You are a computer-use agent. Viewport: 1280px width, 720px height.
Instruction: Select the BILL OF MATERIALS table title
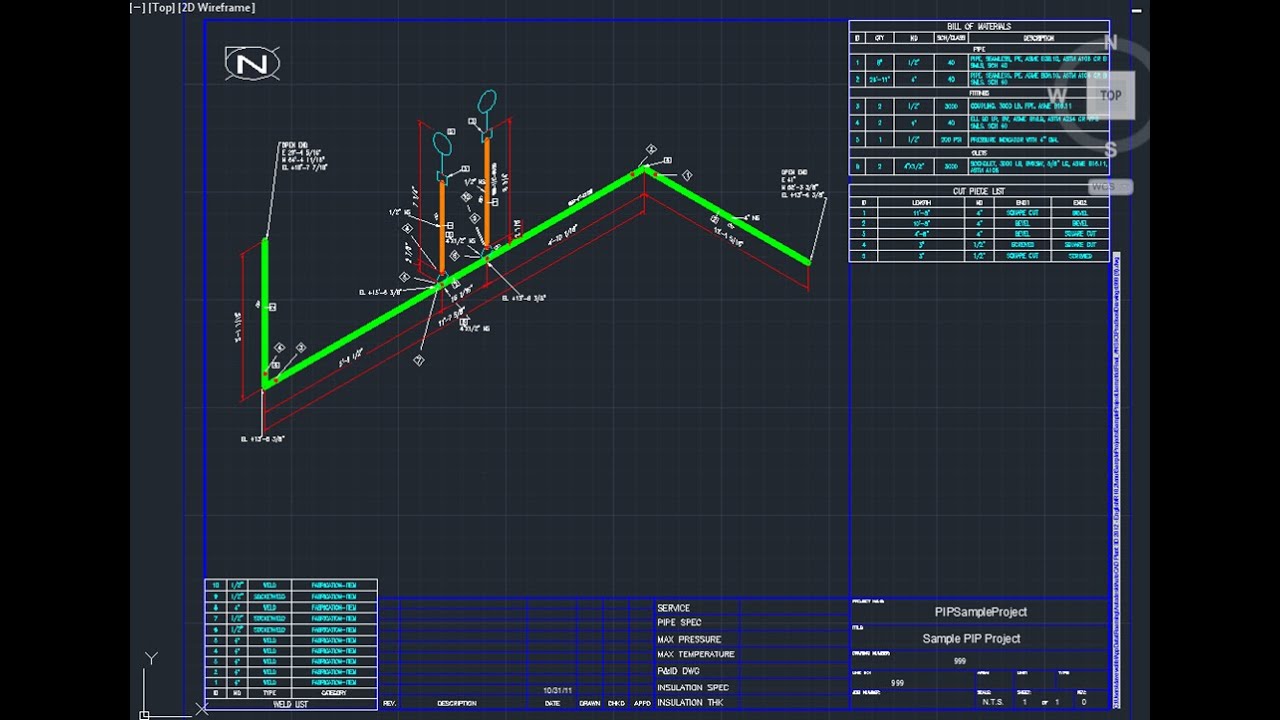click(x=979, y=27)
